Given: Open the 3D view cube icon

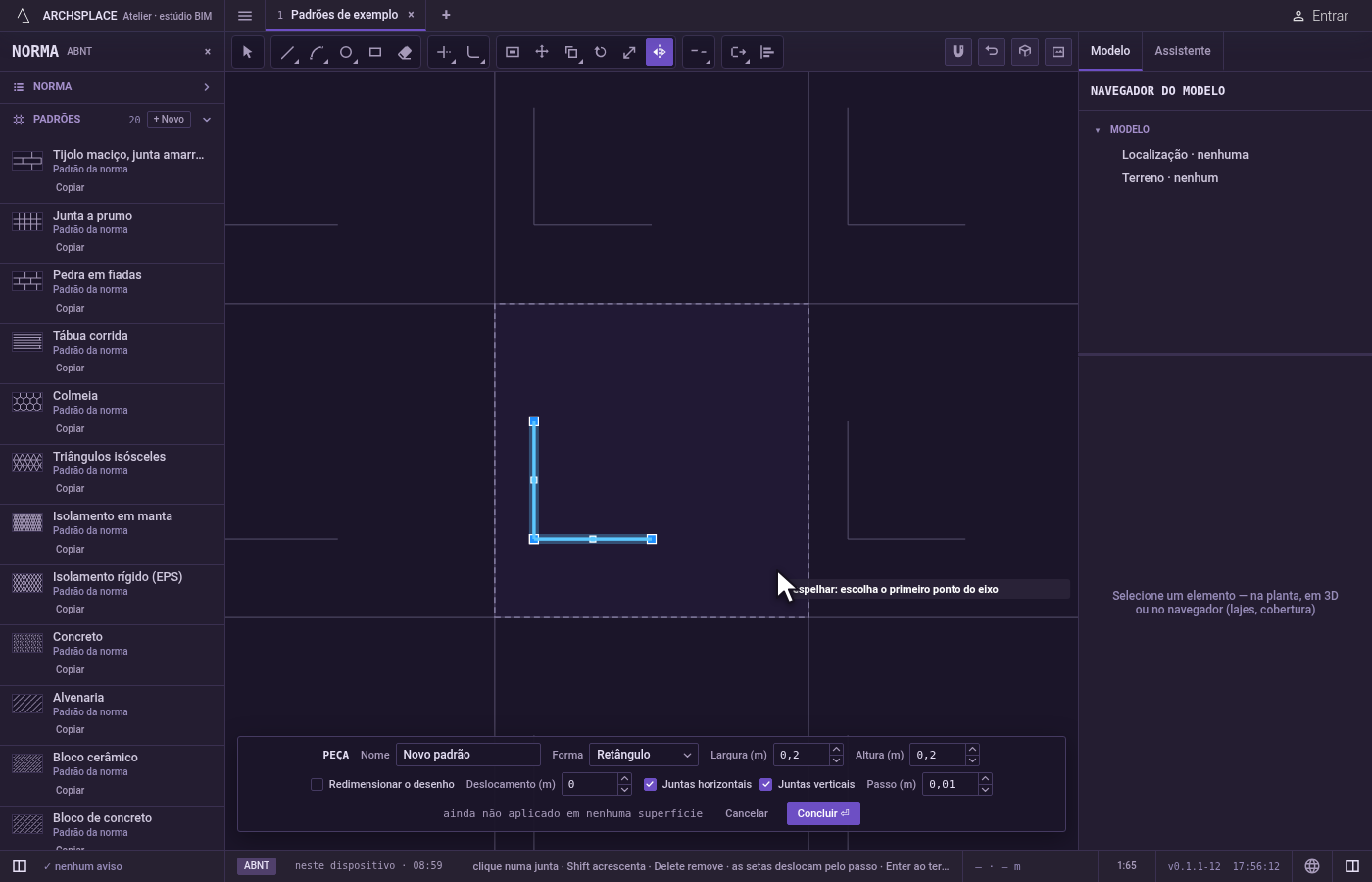Looking at the screenshot, I should 1025,52.
